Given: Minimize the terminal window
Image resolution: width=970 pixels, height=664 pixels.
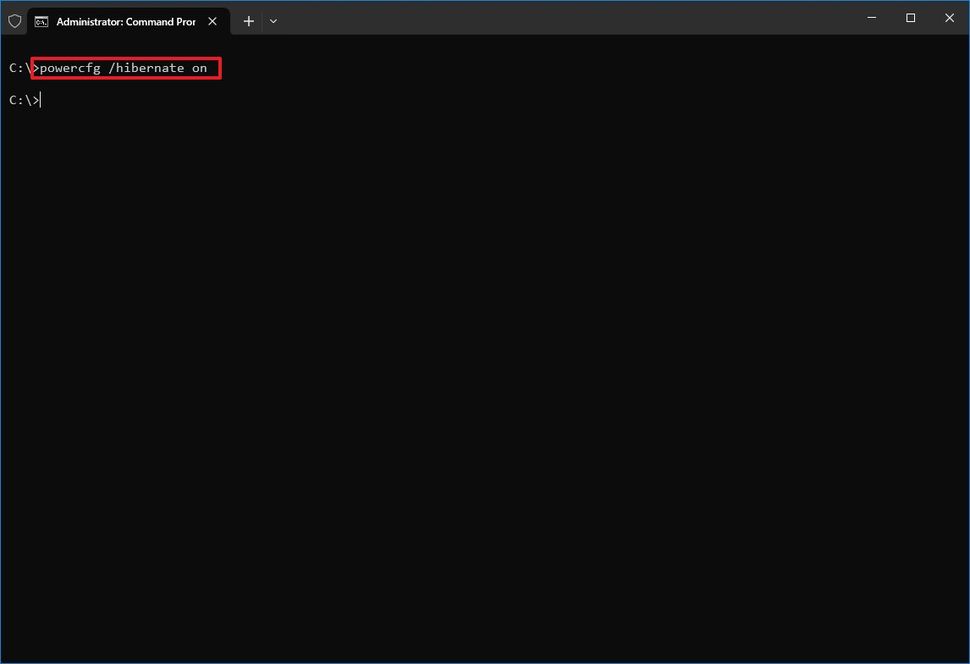Looking at the screenshot, I should tap(871, 17).
